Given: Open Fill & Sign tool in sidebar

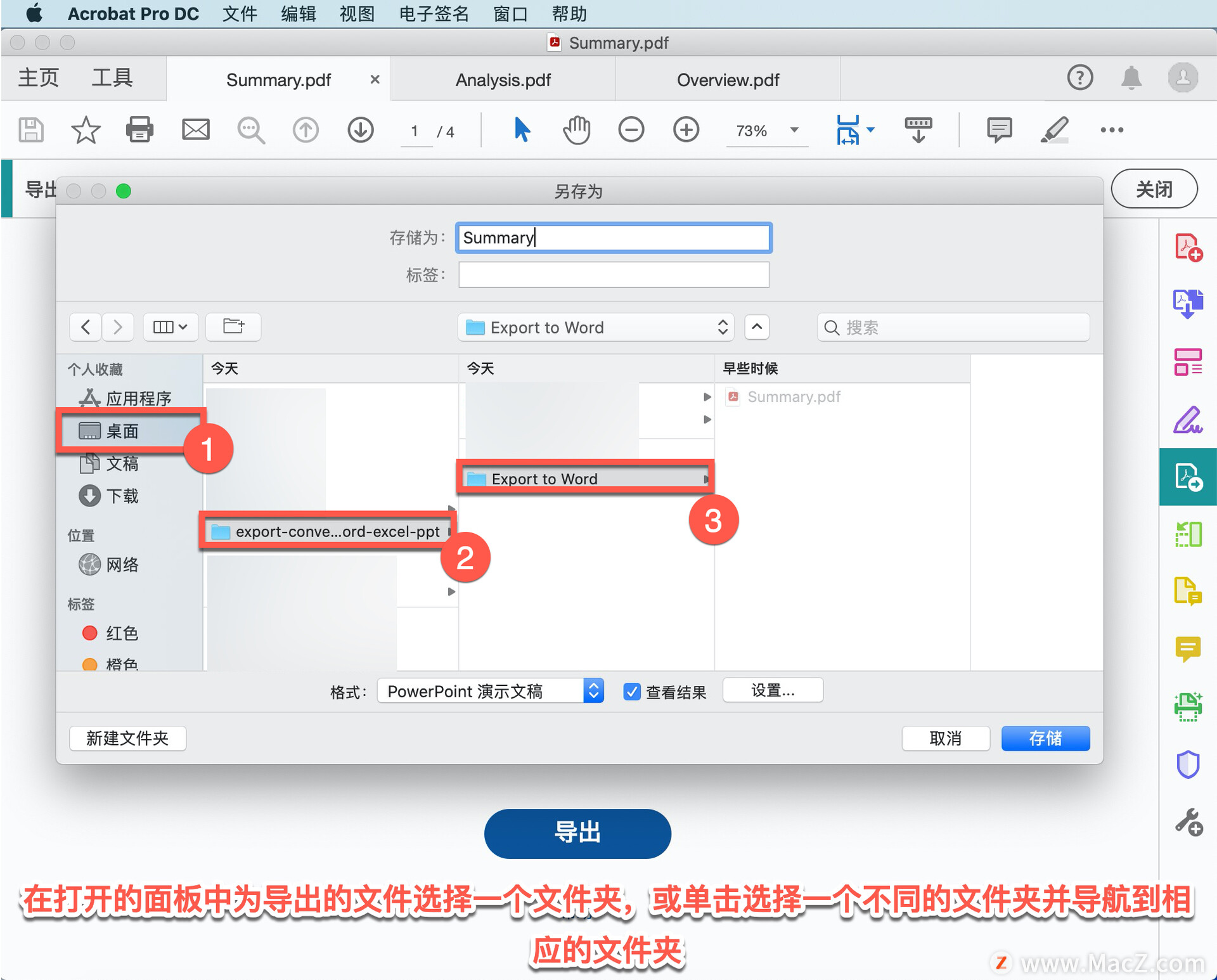Looking at the screenshot, I should pos(1188,420).
